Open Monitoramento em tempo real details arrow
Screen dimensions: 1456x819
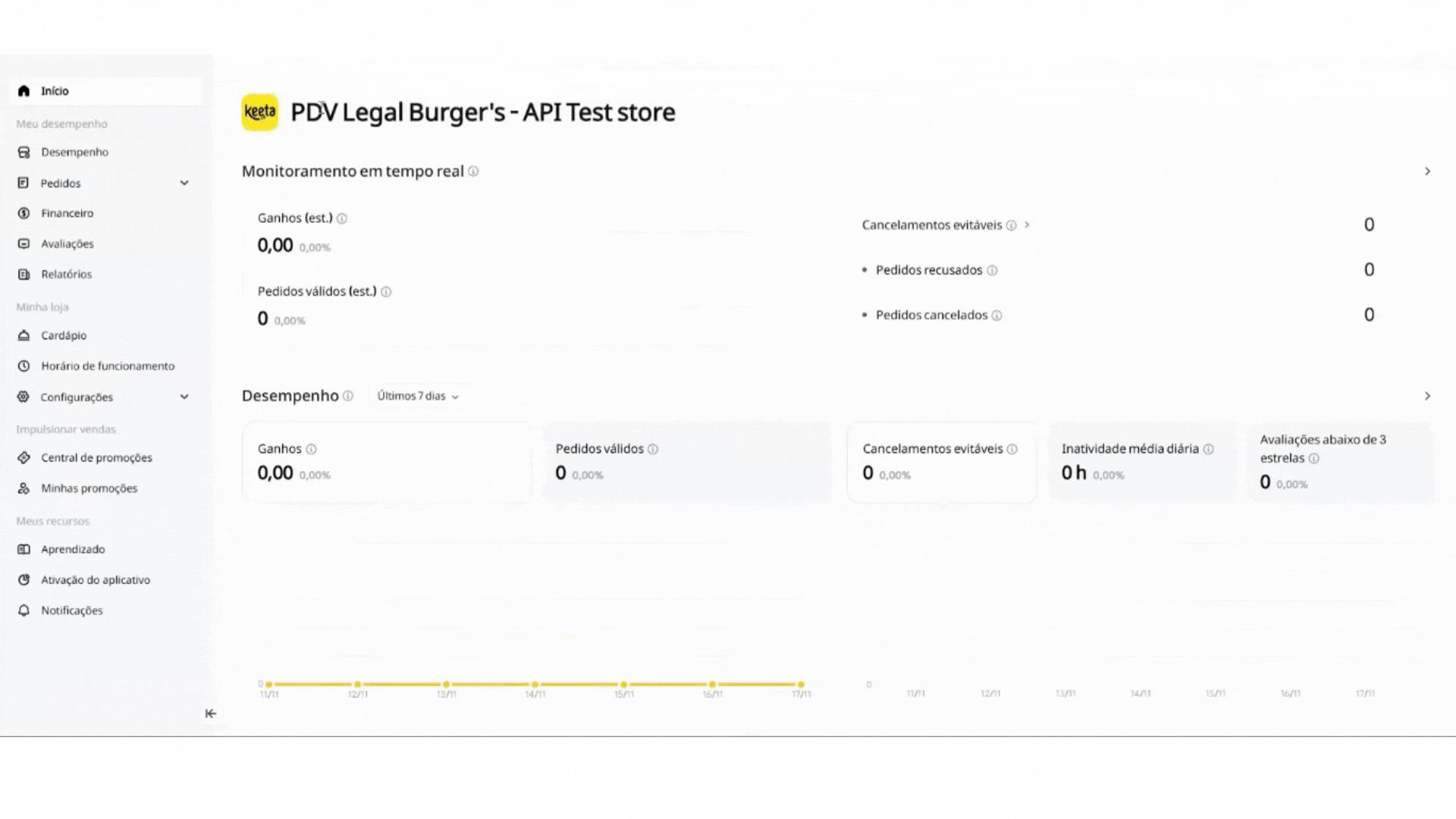[1427, 171]
